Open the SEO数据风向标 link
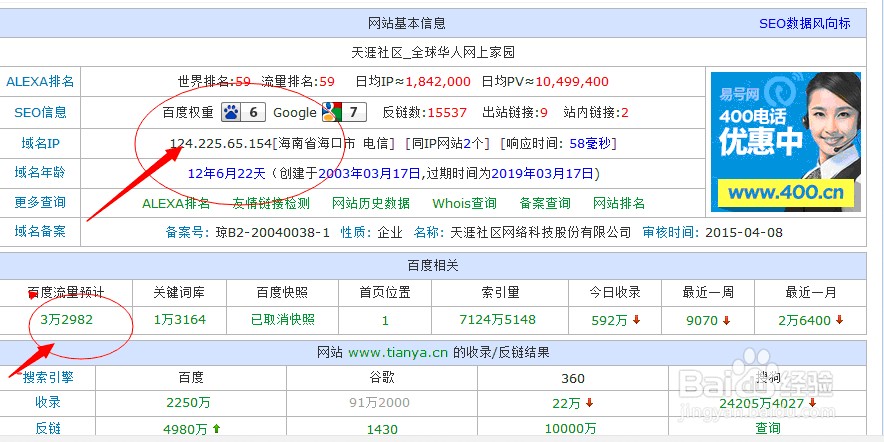The height and width of the screenshot is (442, 884). (x=805, y=24)
